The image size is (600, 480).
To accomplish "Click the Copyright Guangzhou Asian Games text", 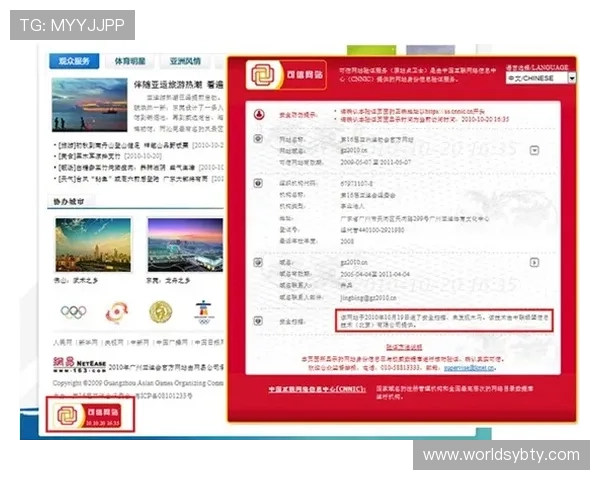I will (138, 383).
